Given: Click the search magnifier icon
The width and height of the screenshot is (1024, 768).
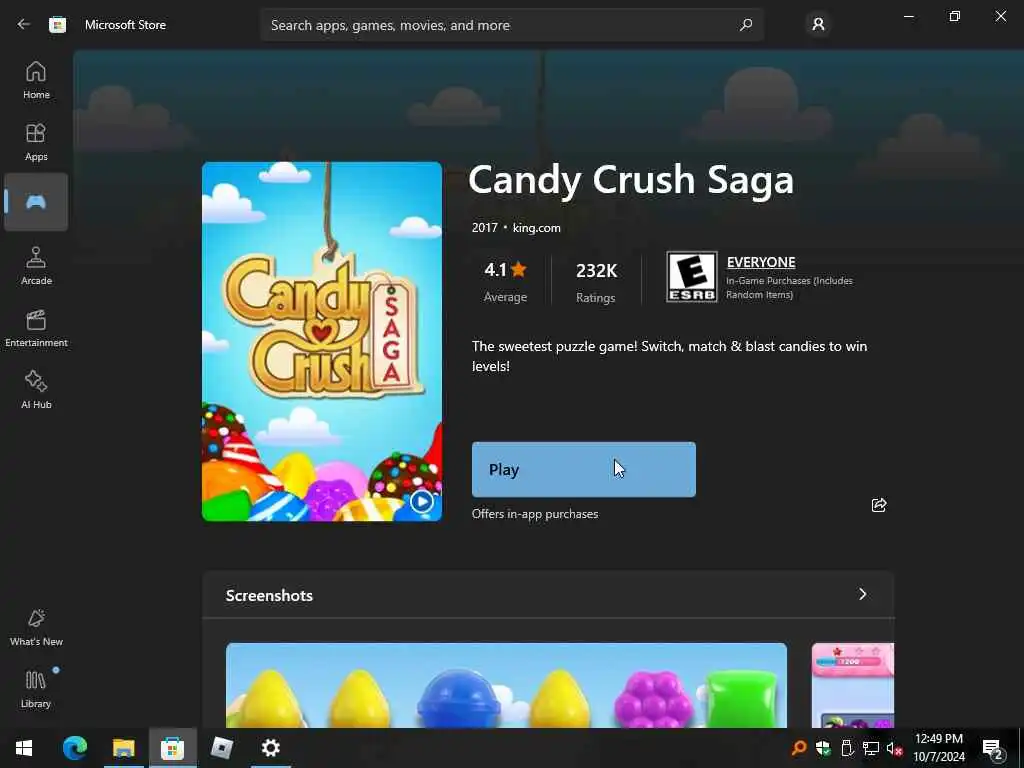Looking at the screenshot, I should click(746, 25).
